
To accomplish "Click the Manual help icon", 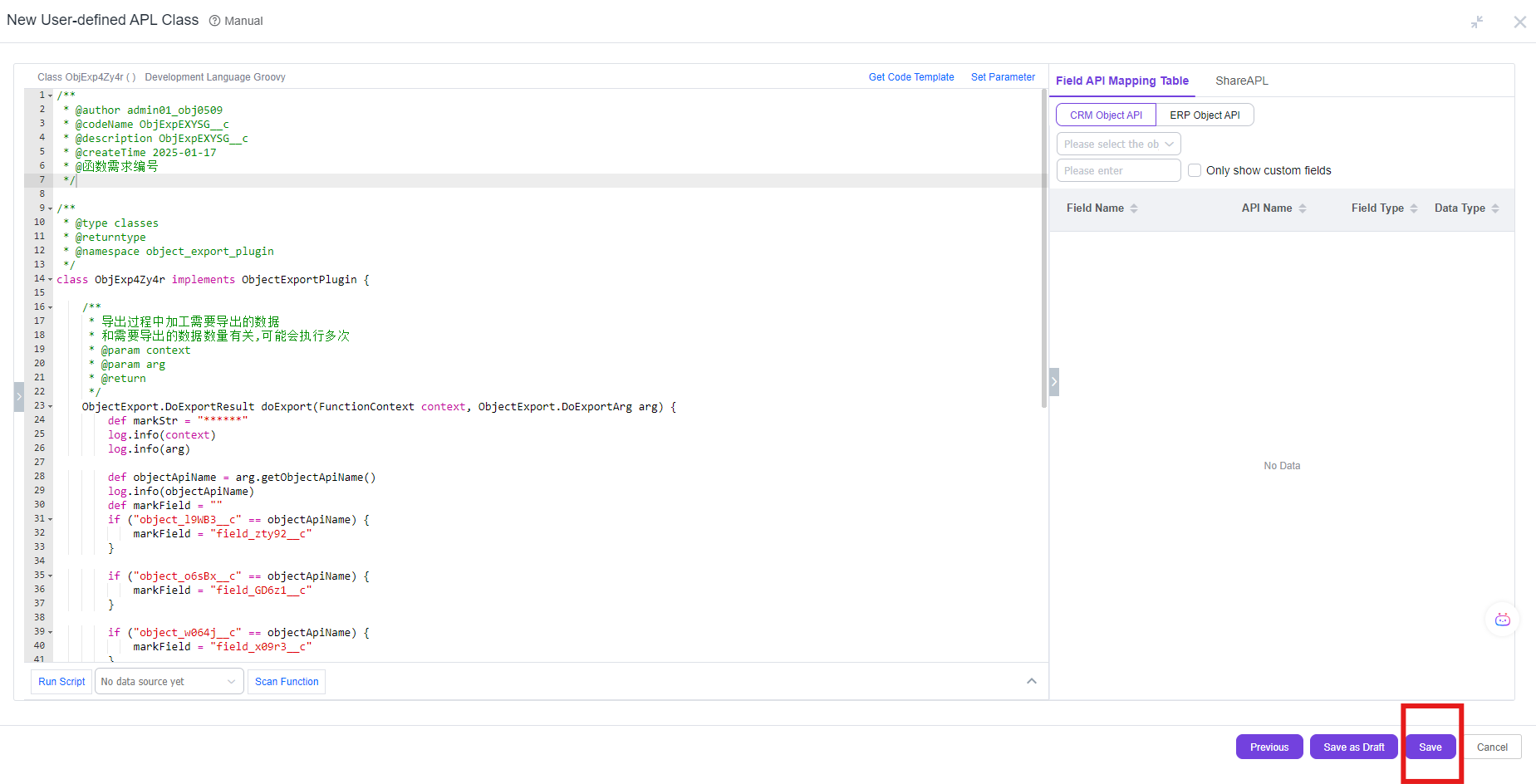I will tap(215, 21).
